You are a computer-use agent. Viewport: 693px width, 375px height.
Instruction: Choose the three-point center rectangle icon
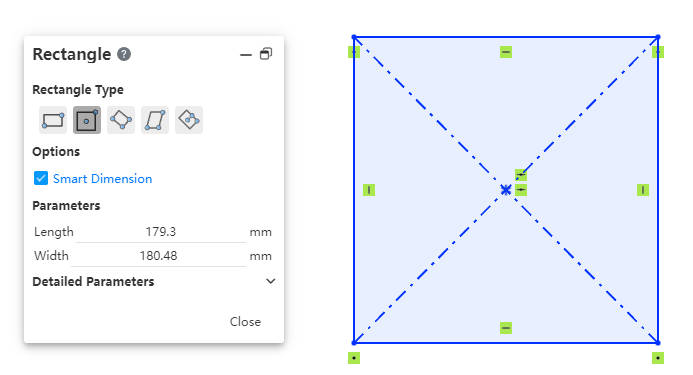pos(189,120)
